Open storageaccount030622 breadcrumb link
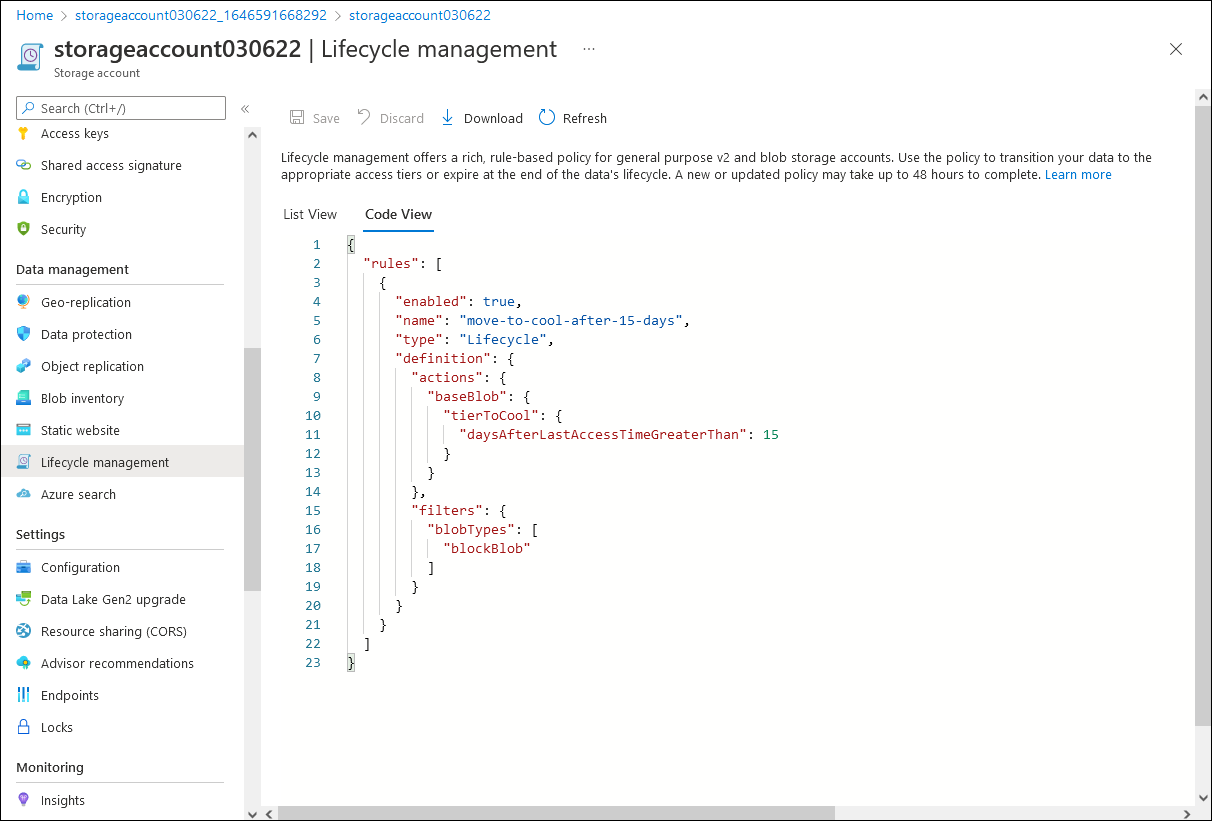1212x821 pixels. [x=420, y=16]
